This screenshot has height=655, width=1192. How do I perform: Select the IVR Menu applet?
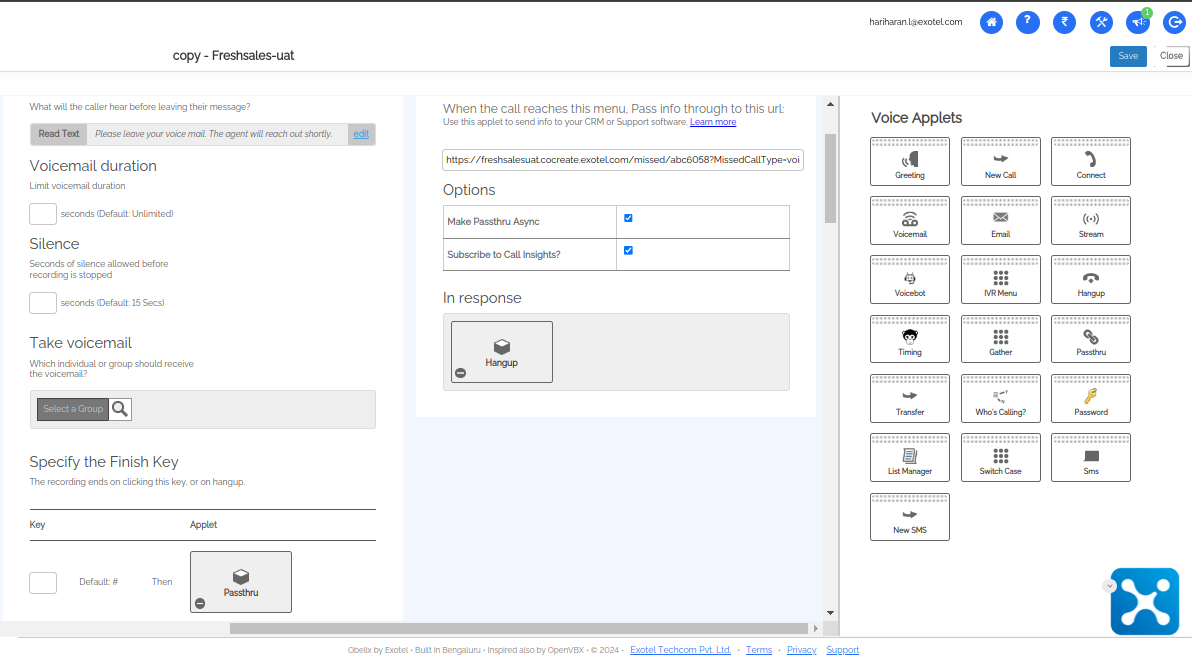[x=1000, y=280]
